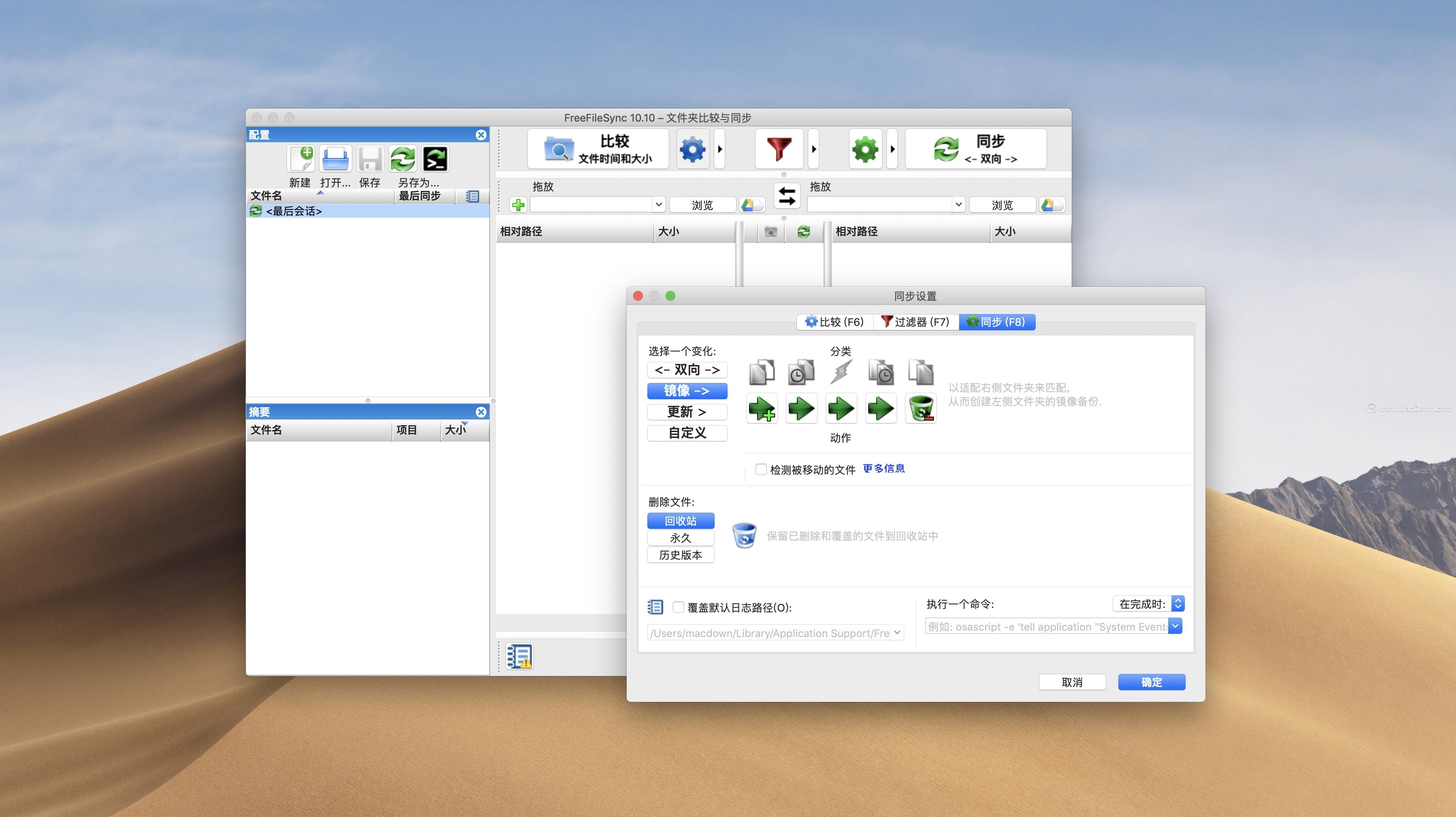This screenshot has width=1456, height=817.
Task: Click the large Compare button
Action: pyautogui.click(x=598, y=149)
